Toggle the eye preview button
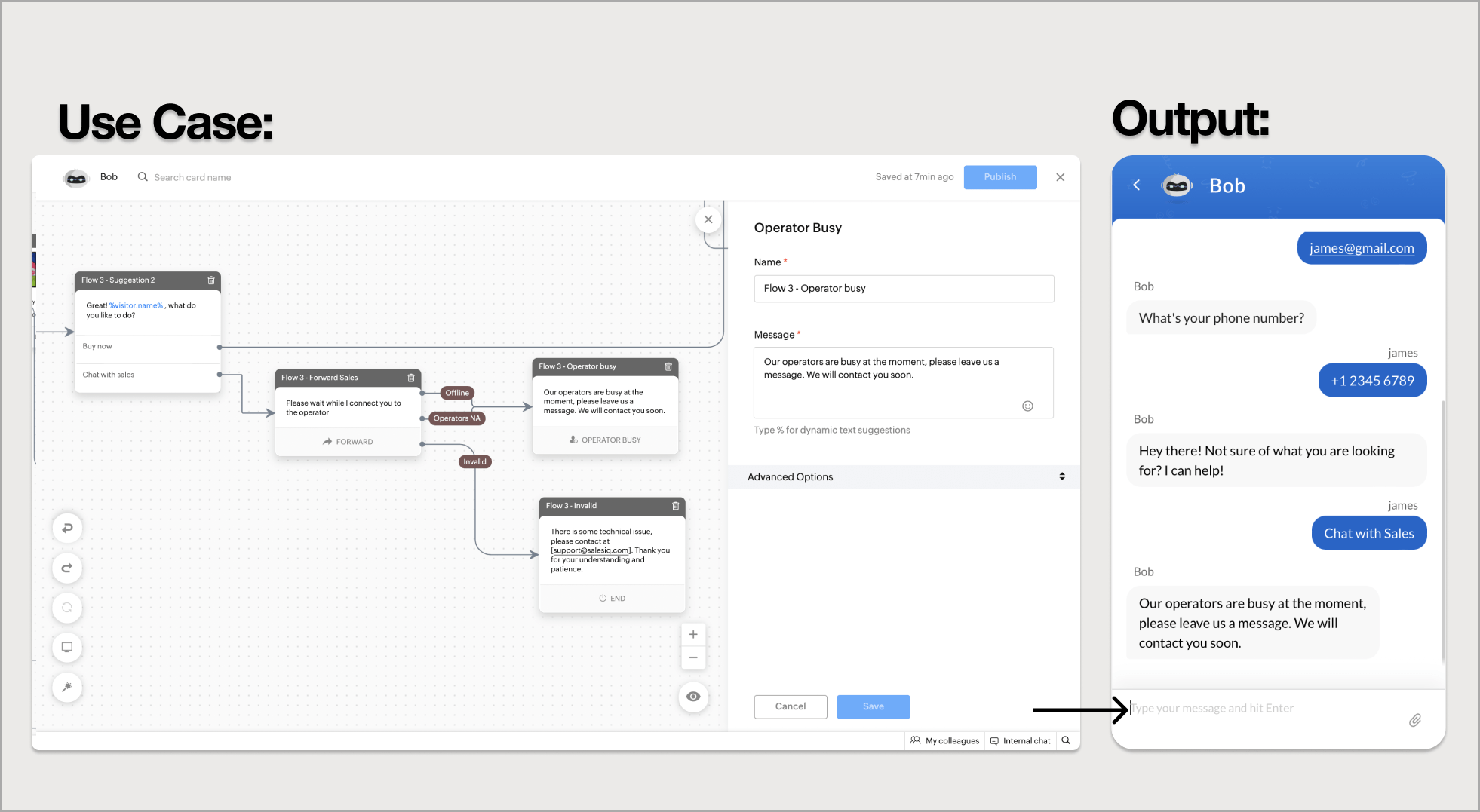Image resolution: width=1480 pixels, height=812 pixels. tap(693, 697)
